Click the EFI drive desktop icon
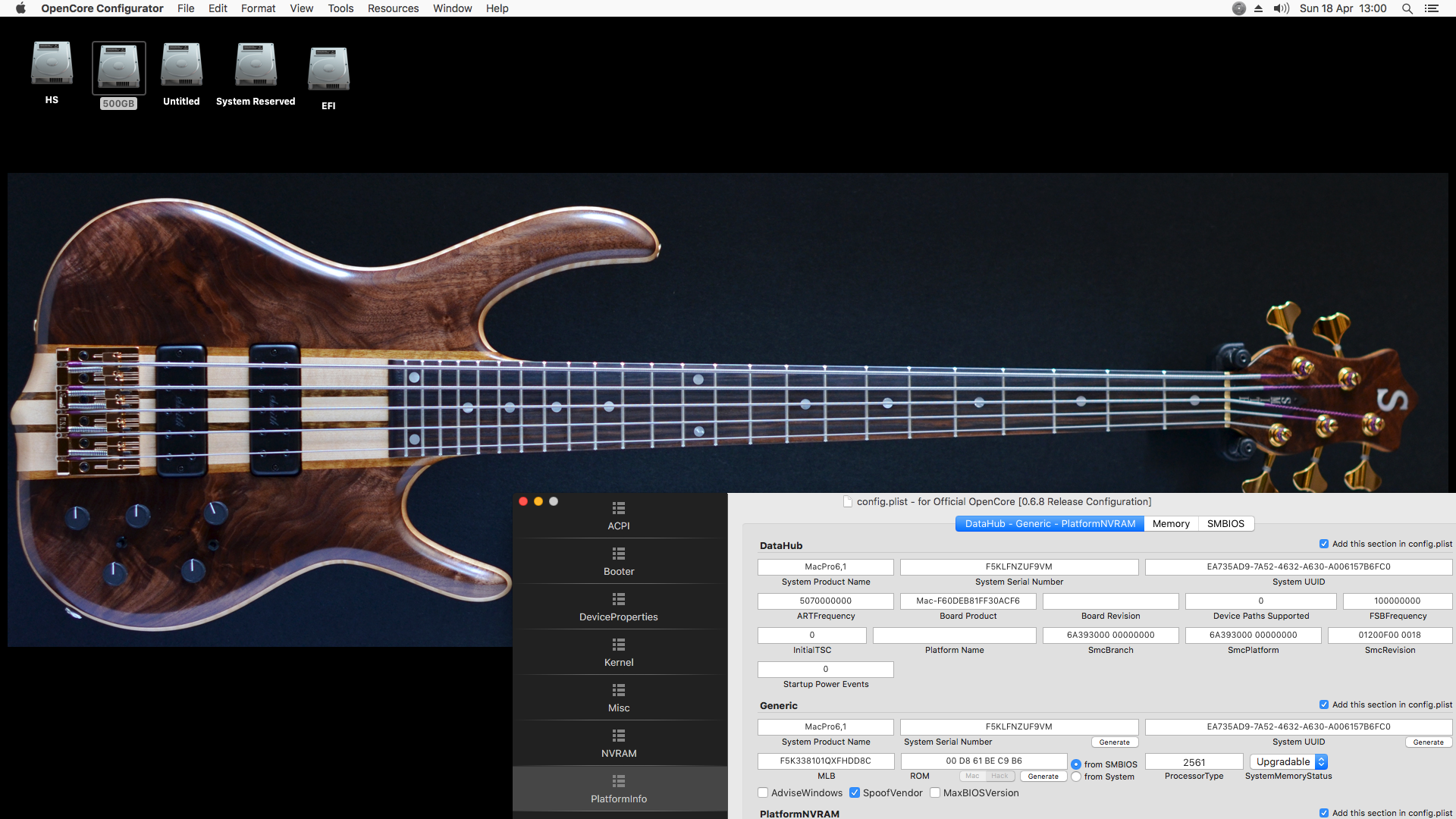 pyautogui.click(x=328, y=70)
